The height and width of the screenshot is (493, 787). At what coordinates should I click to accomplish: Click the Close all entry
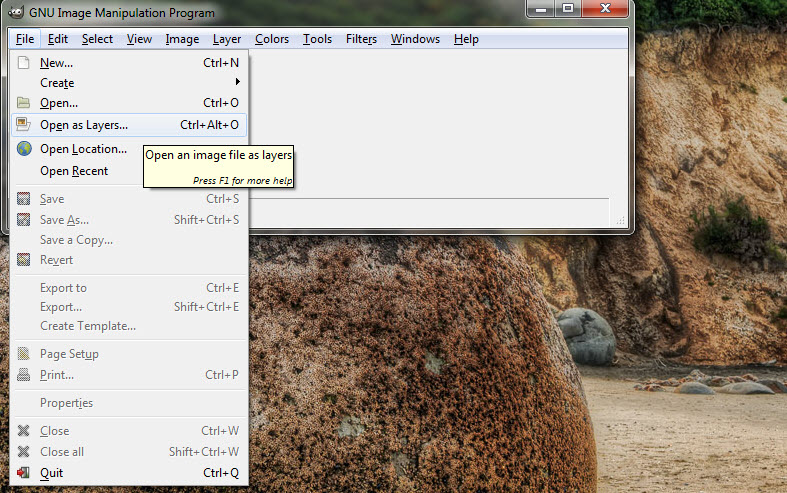click(x=129, y=452)
